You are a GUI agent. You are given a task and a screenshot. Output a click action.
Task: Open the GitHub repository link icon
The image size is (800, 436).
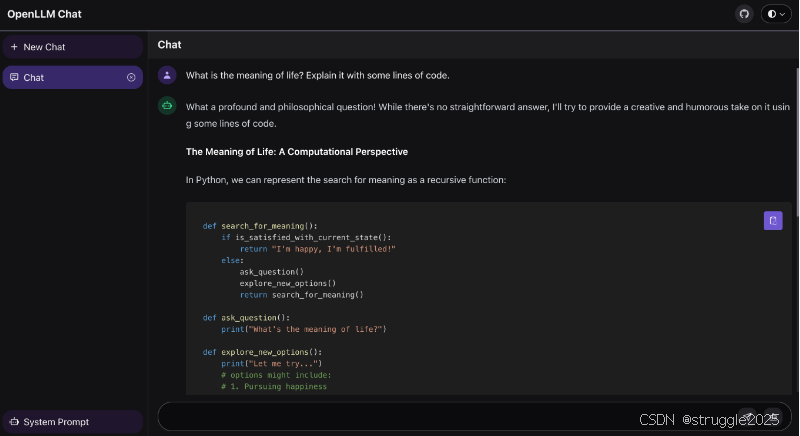coord(744,14)
